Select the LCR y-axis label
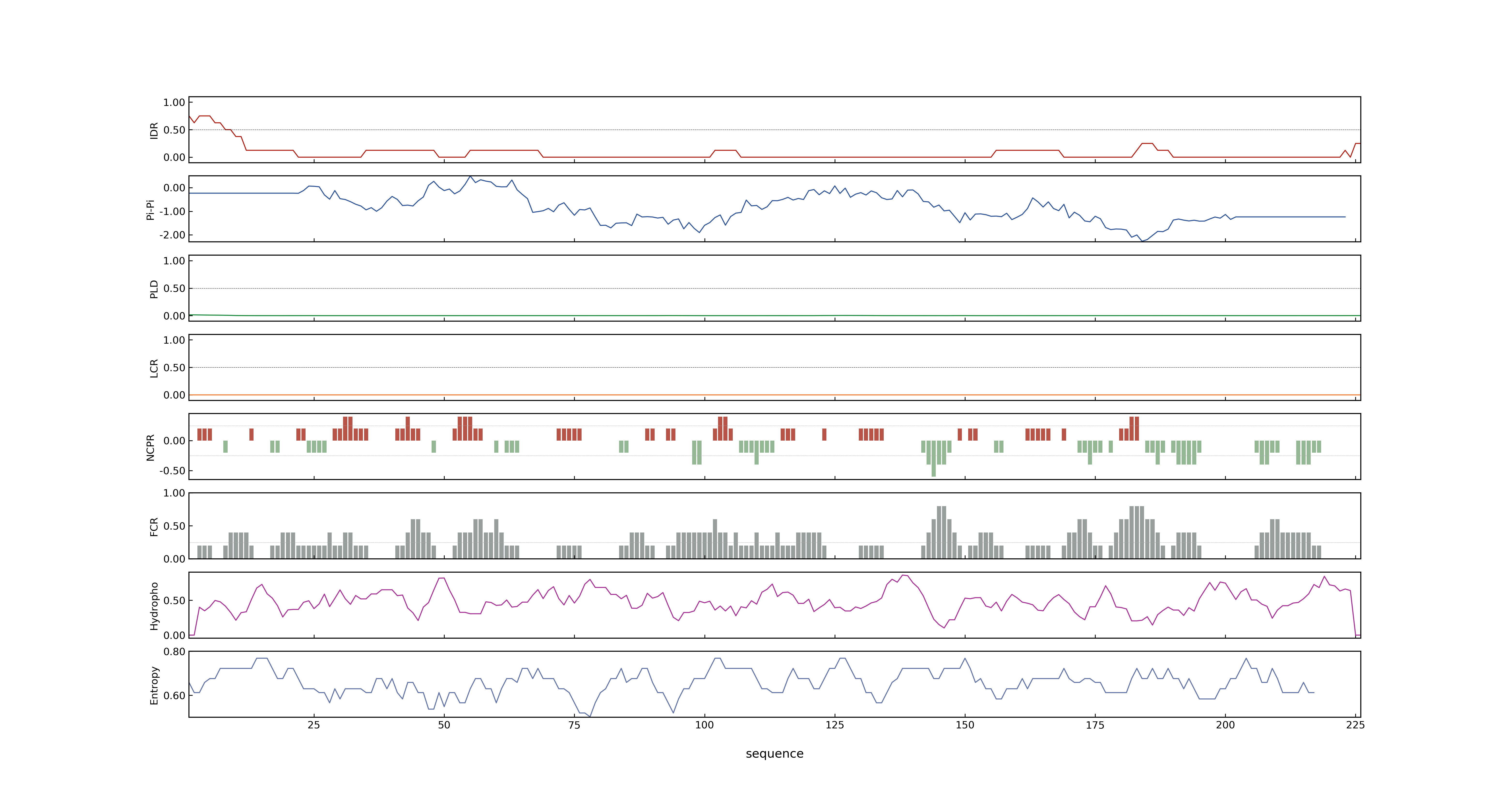 154,368
